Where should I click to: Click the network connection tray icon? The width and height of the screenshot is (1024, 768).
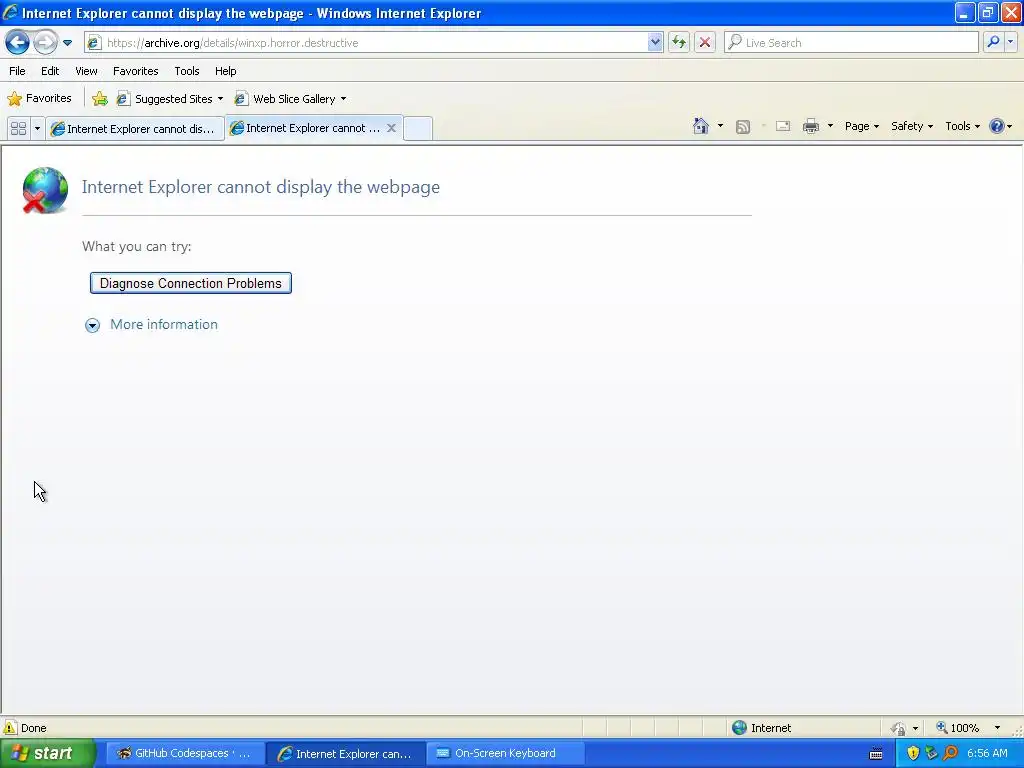click(x=931, y=754)
